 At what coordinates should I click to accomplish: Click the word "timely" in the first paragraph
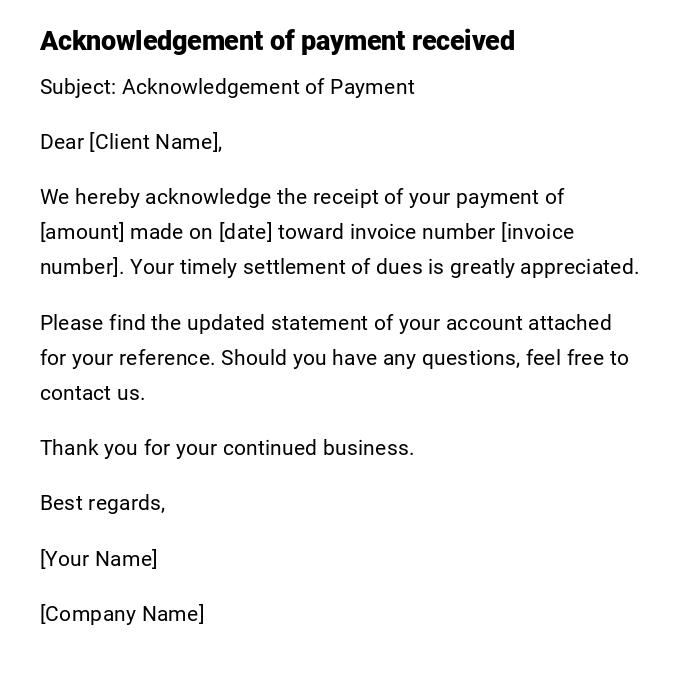pyautogui.click(x=210, y=267)
